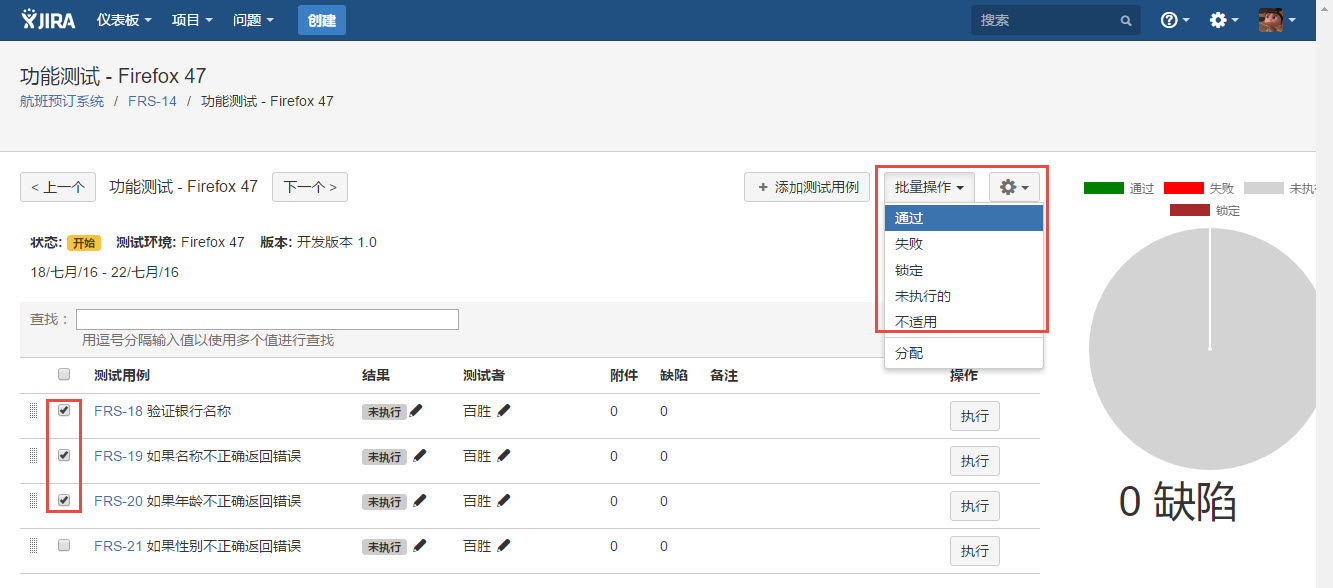
Task: Execute test FRS-19
Action: pos(975,461)
